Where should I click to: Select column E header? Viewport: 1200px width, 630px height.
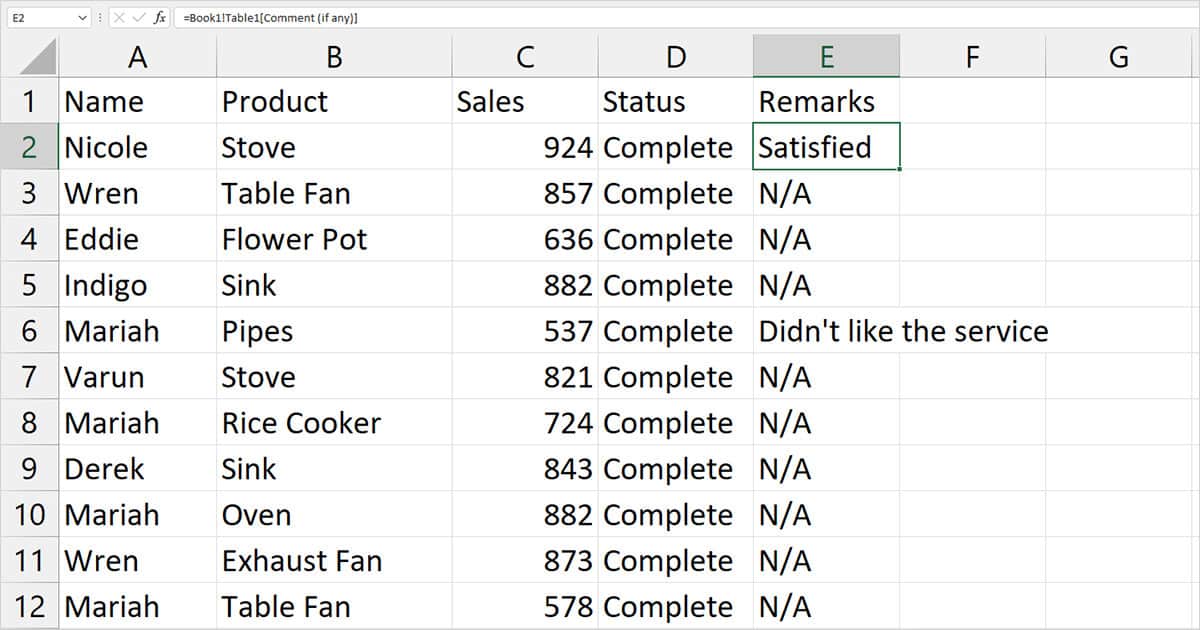point(826,57)
